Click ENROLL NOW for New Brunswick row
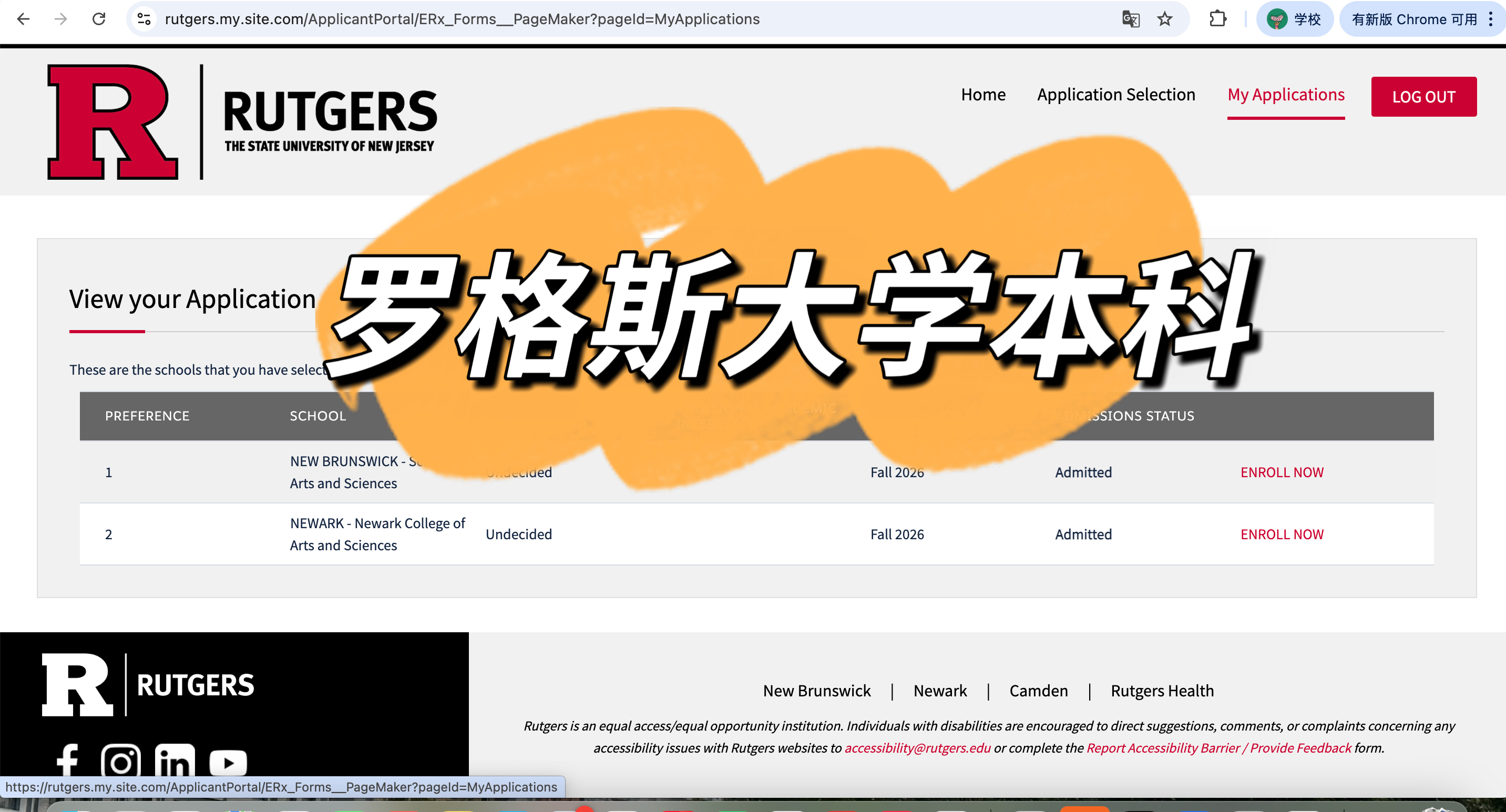 click(1282, 472)
